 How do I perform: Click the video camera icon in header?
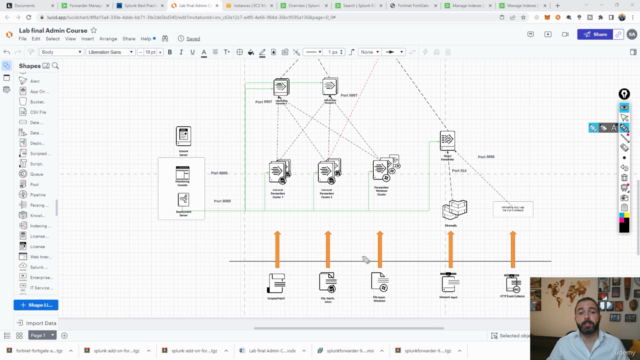(565, 34)
